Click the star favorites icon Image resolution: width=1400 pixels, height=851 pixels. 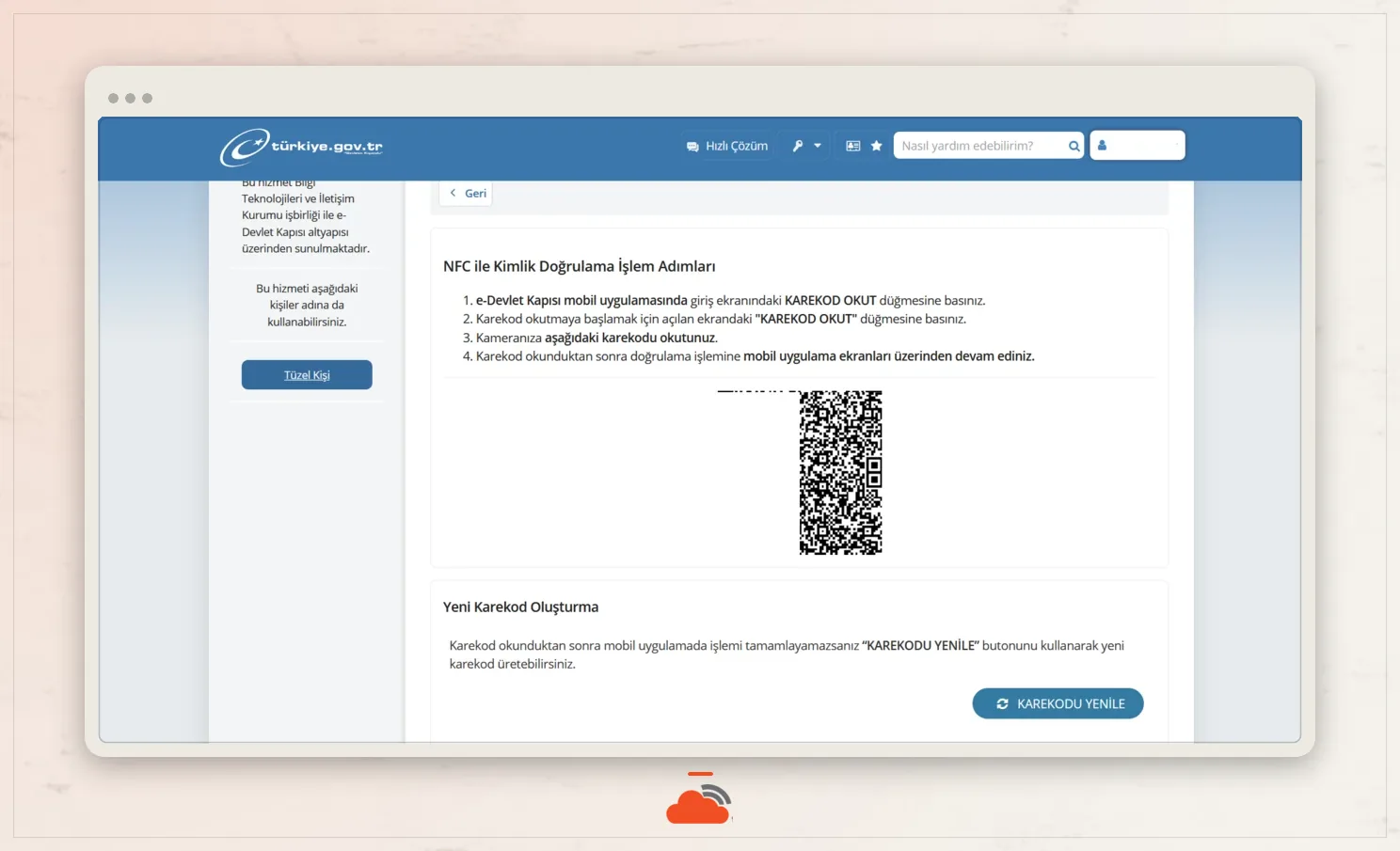(x=876, y=146)
